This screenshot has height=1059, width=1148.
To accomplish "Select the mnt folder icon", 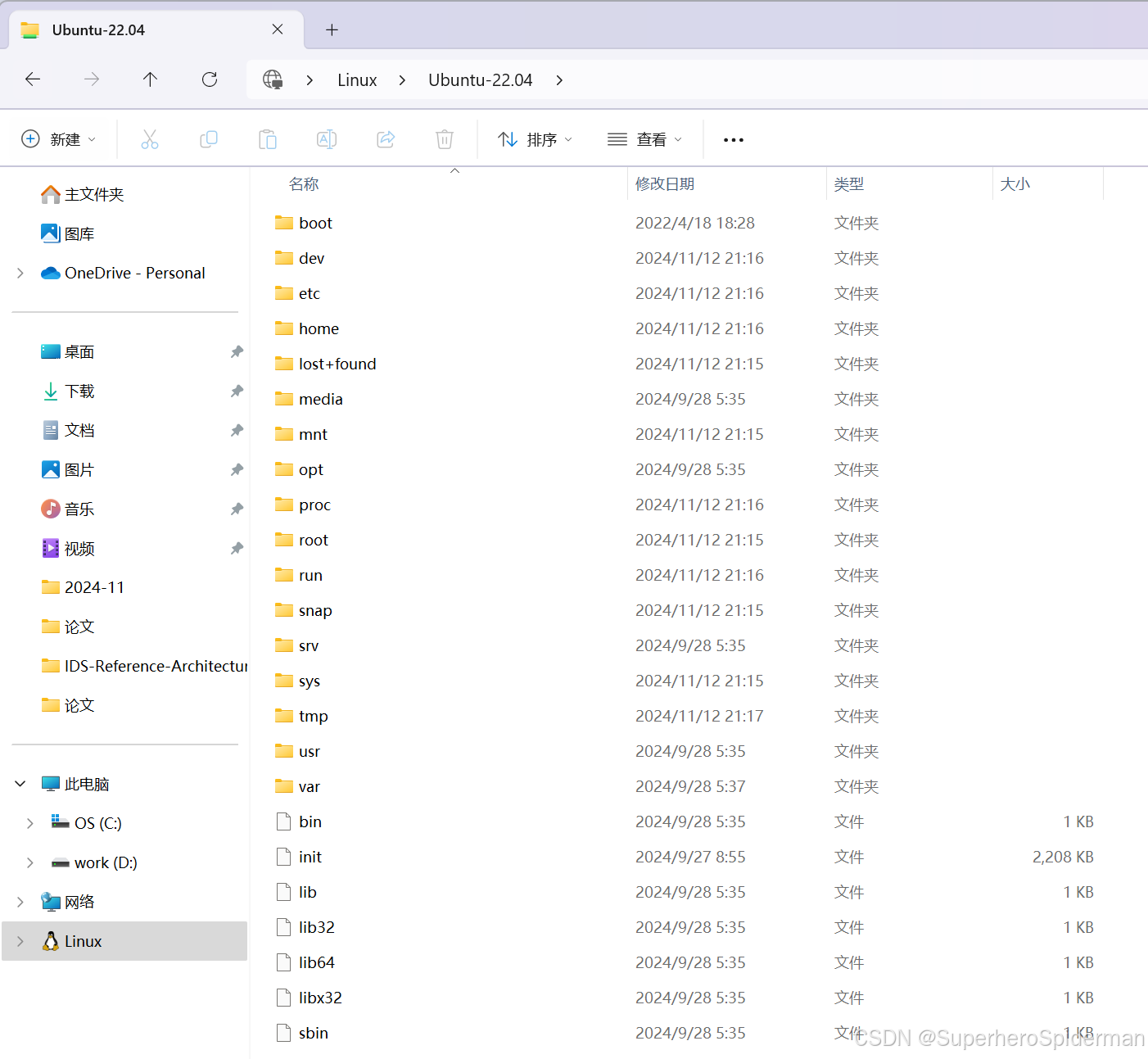I will [x=284, y=434].
